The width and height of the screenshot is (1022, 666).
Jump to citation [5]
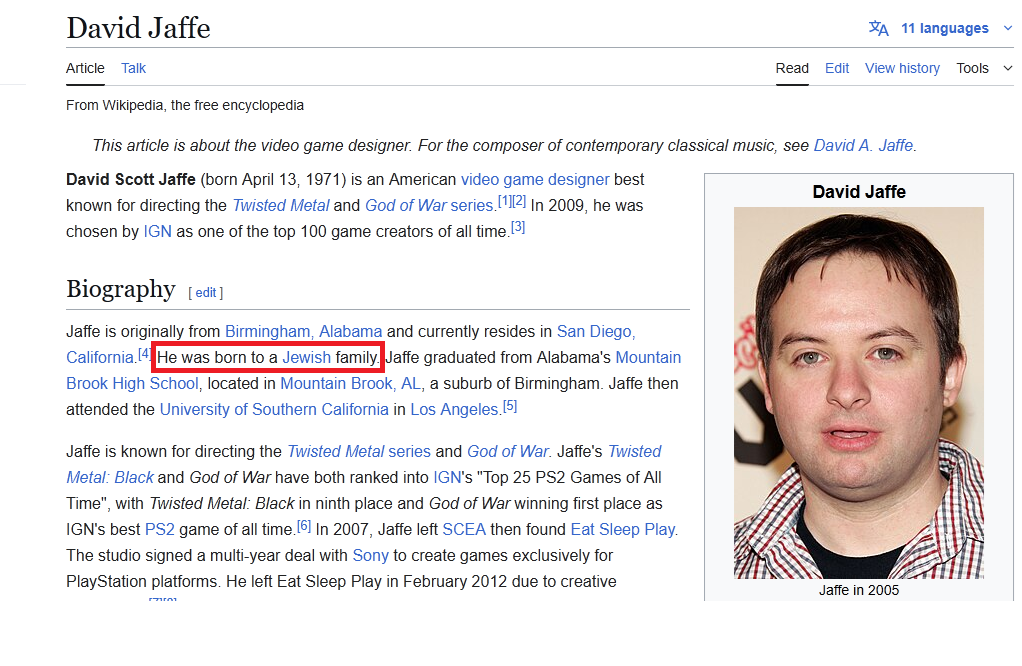click(x=510, y=405)
